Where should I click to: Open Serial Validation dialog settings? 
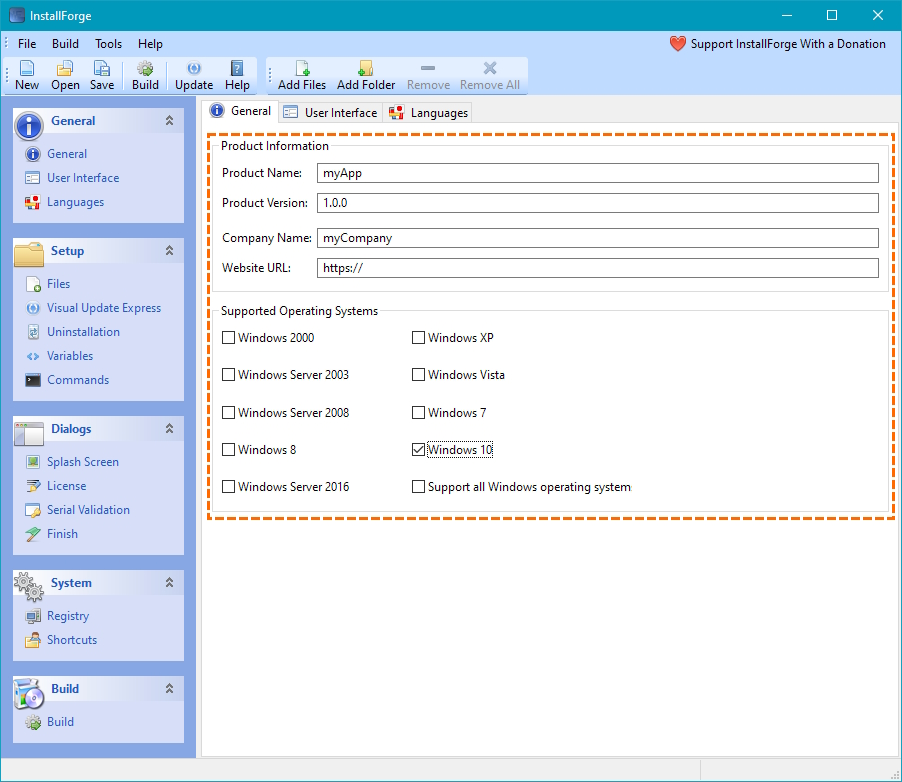click(x=78, y=510)
